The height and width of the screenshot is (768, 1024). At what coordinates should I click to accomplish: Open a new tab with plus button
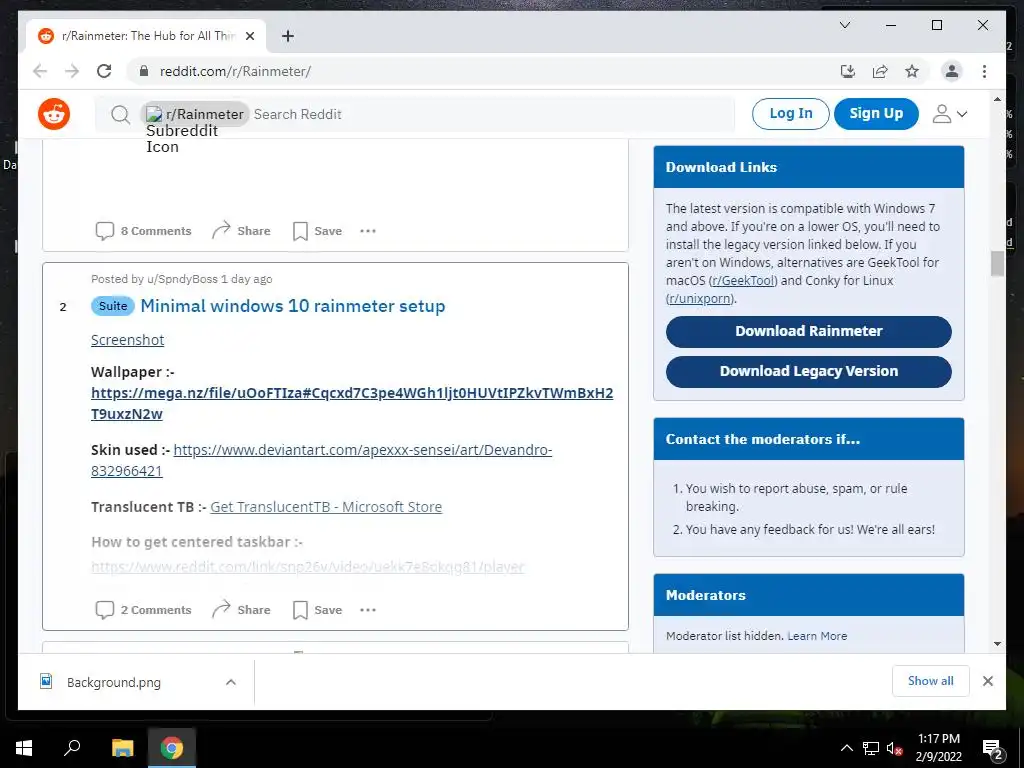coord(287,36)
